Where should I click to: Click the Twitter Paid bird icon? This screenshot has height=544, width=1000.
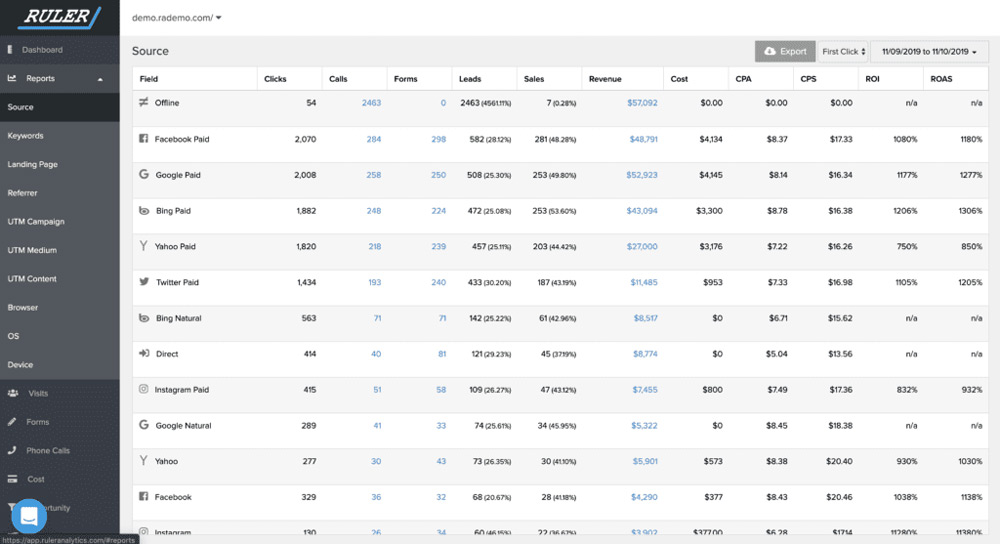point(143,282)
